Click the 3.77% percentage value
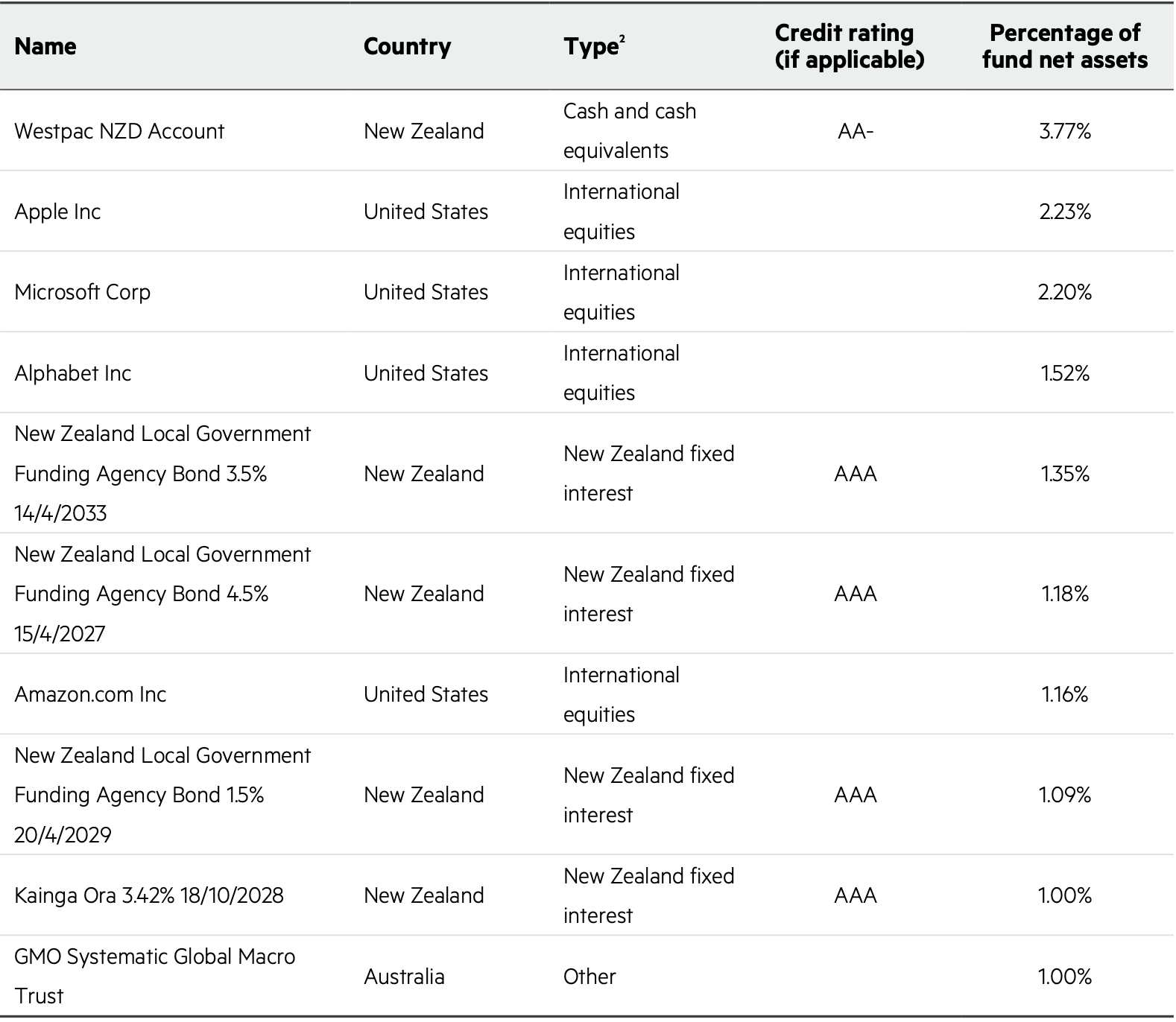 click(x=1064, y=131)
